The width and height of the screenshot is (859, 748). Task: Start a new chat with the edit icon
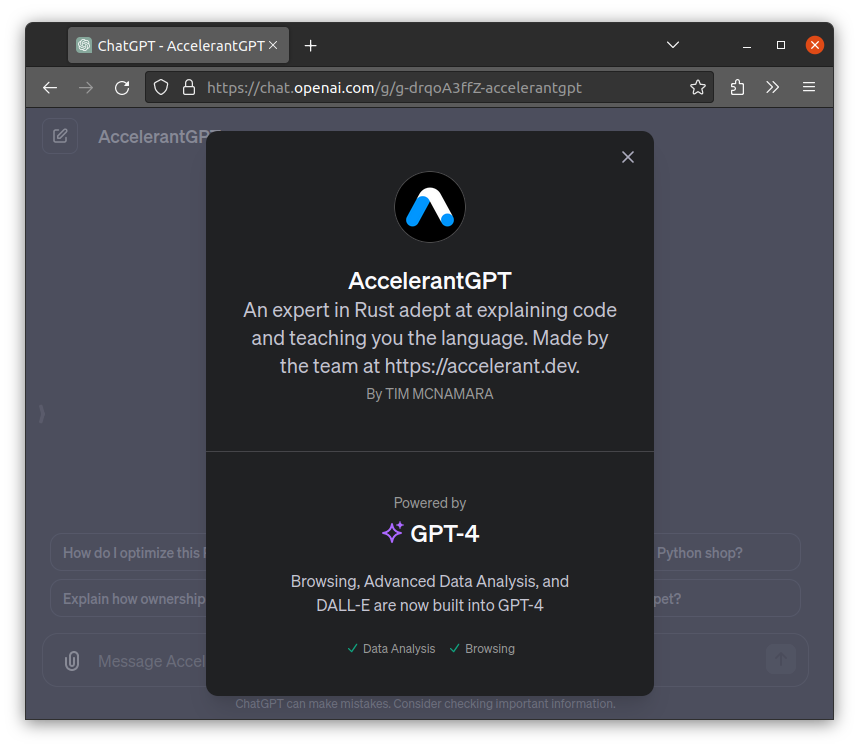pos(60,136)
